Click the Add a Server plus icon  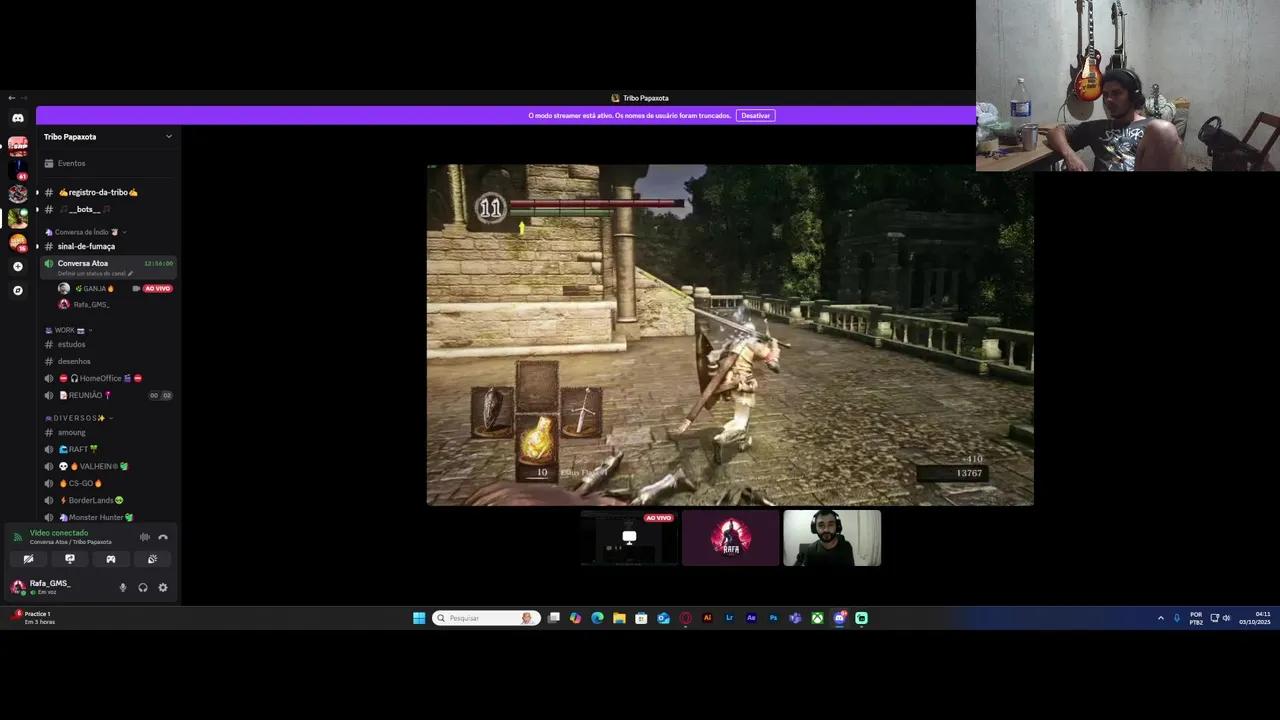[x=18, y=267]
